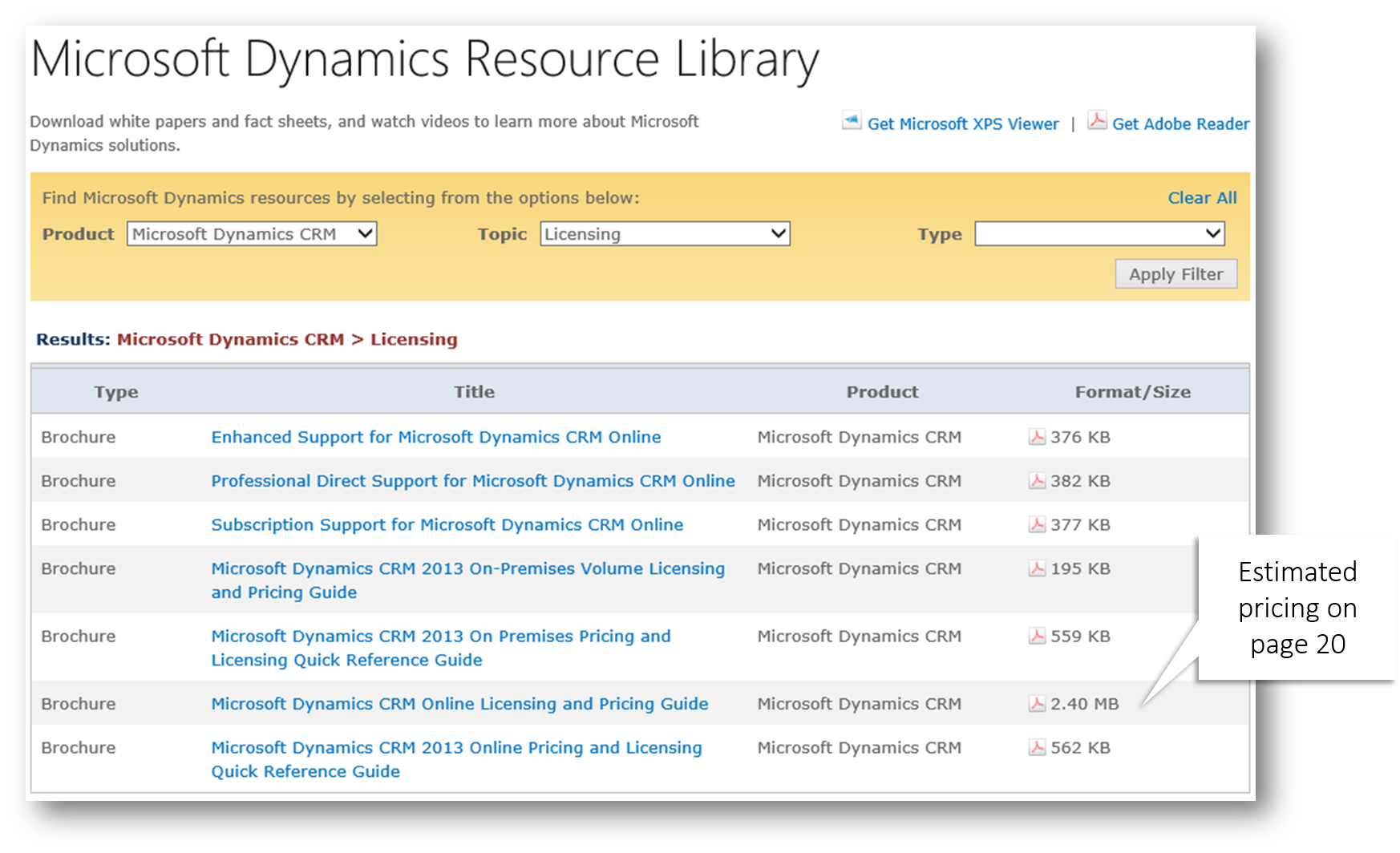The height and width of the screenshot is (853, 1400).
Task: Click the XPS Viewer document icon
Action: [852, 121]
